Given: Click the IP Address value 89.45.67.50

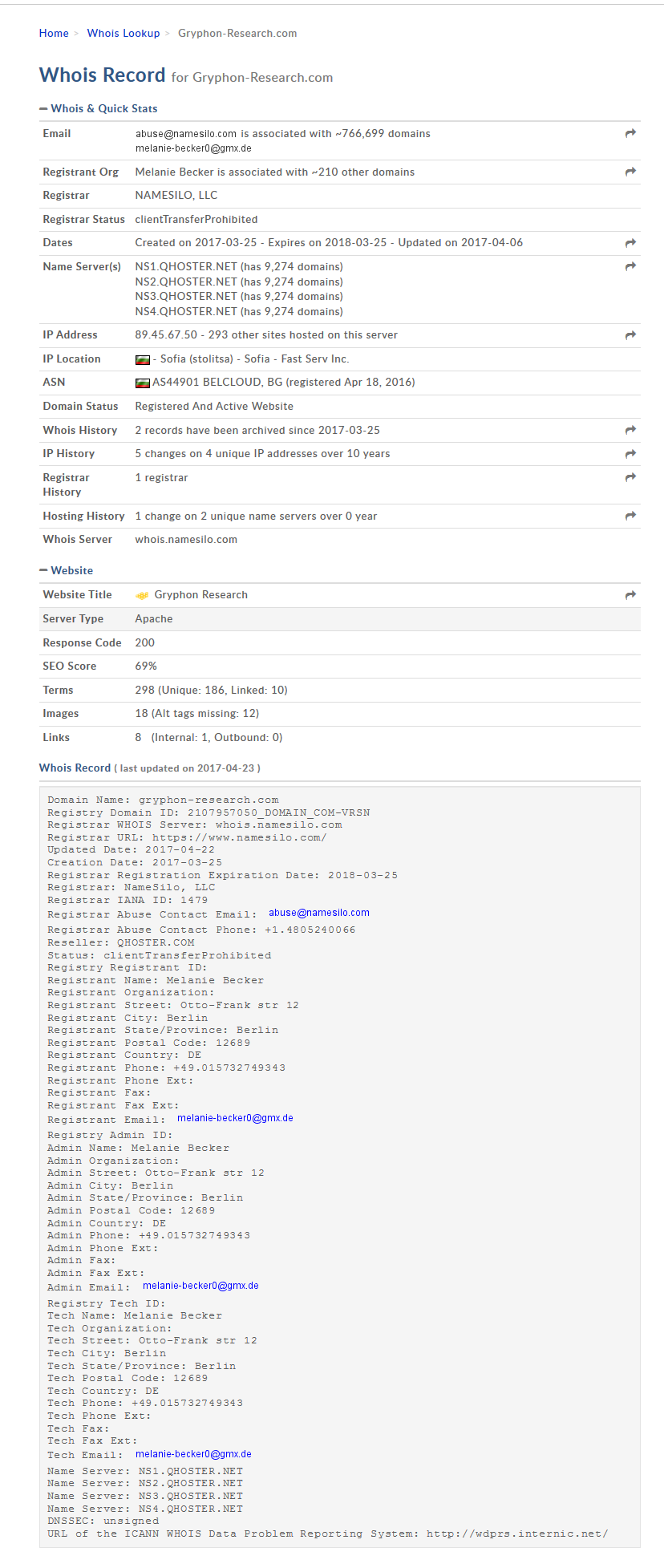Looking at the screenshot, I should pos(166,334).
